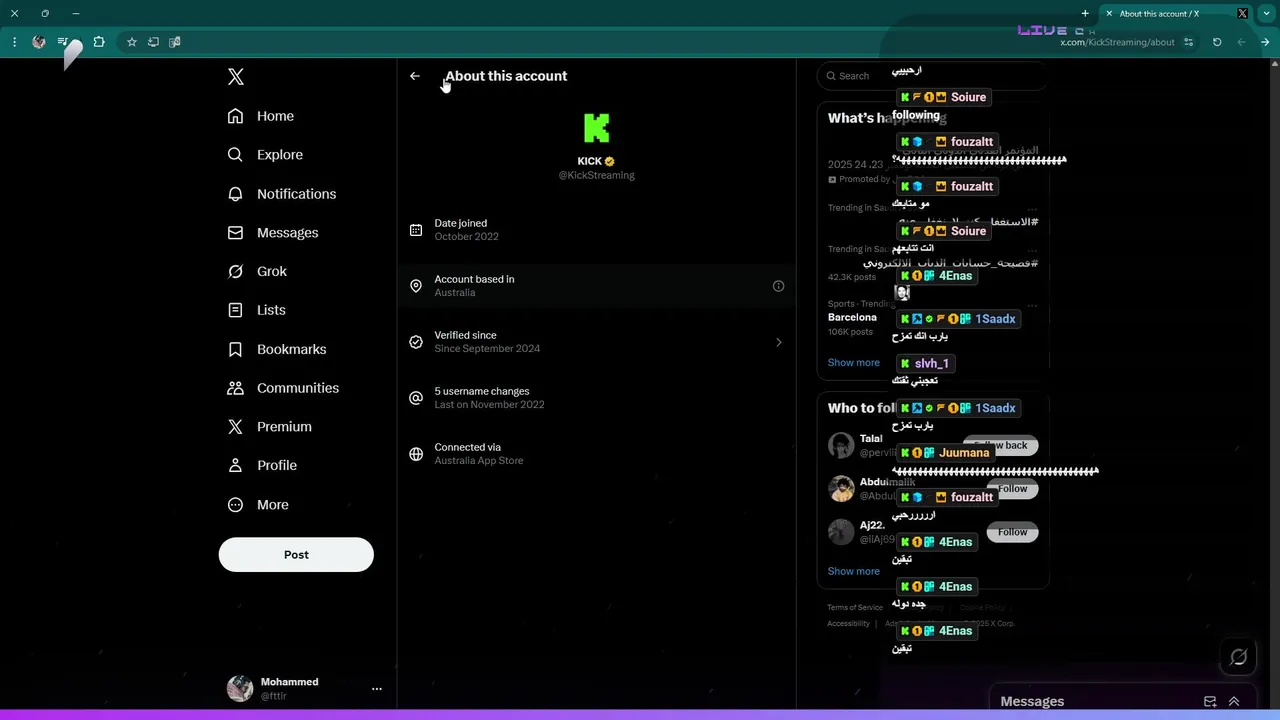This screenshot has height=720, width=1280.
Task: Open the Lists page
Action: pyautogui.click(x=256, y=310)
